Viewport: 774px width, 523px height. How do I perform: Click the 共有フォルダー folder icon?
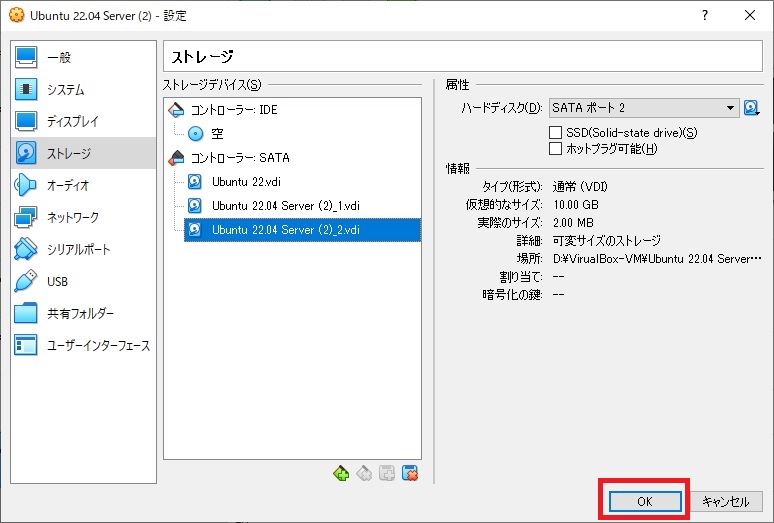coord(26,313)
